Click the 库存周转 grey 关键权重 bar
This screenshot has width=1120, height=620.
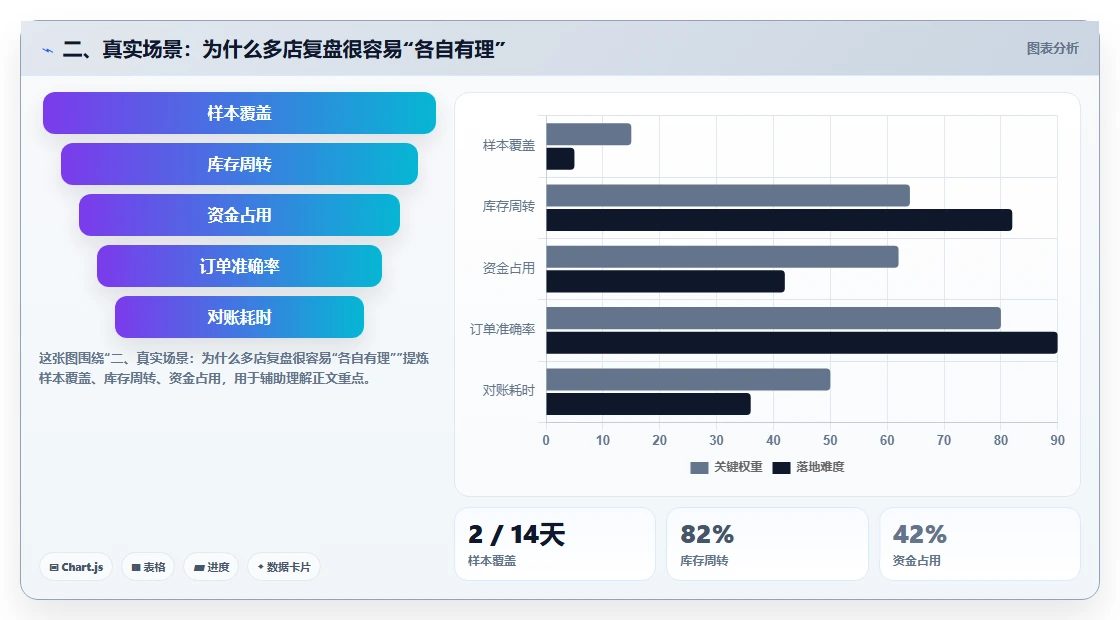pyautogui.click(x=728, y=195)
